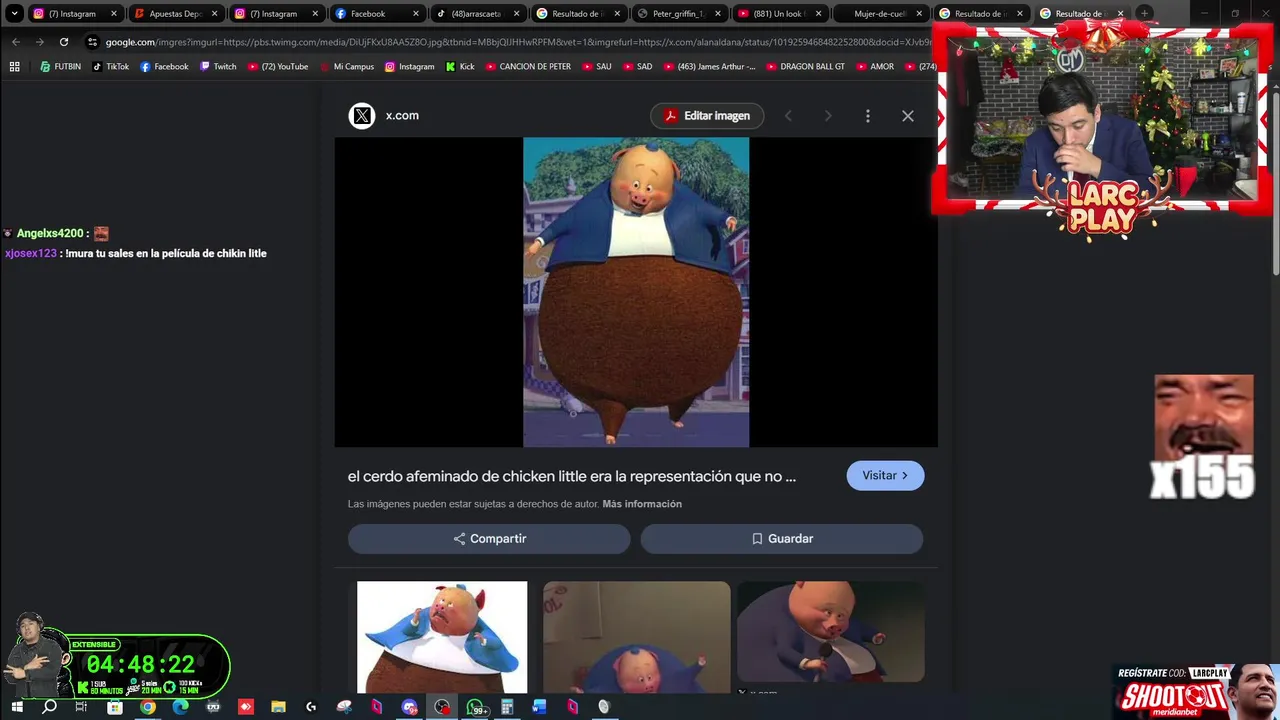Open Microsoft Word from the taskbar
Viewport: 1280px width, 720px height.
click(x=540, y=707)
